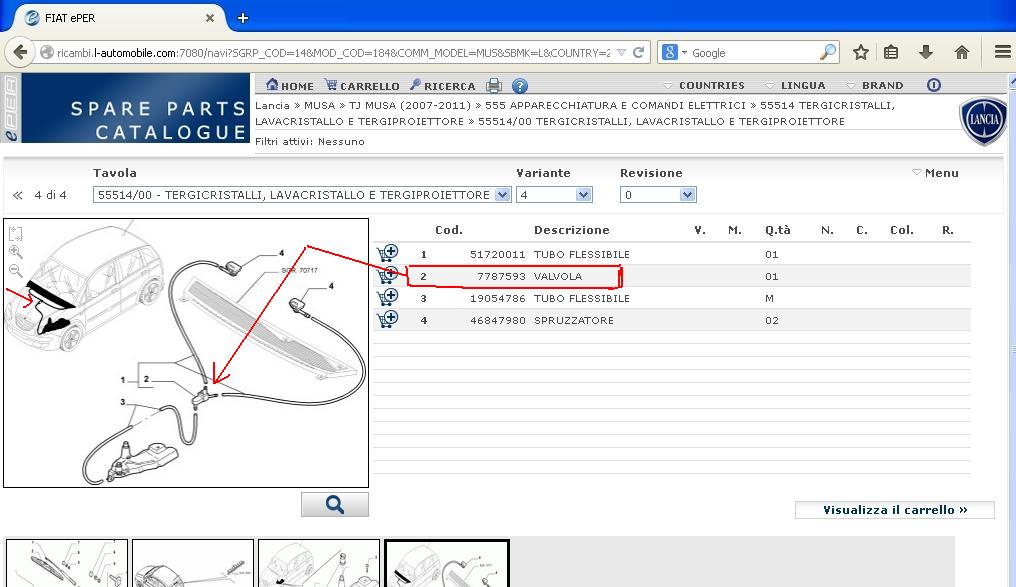Open the LINGUA menu
This screenshot has height=587, width=1016.
[x=796, y=86]
